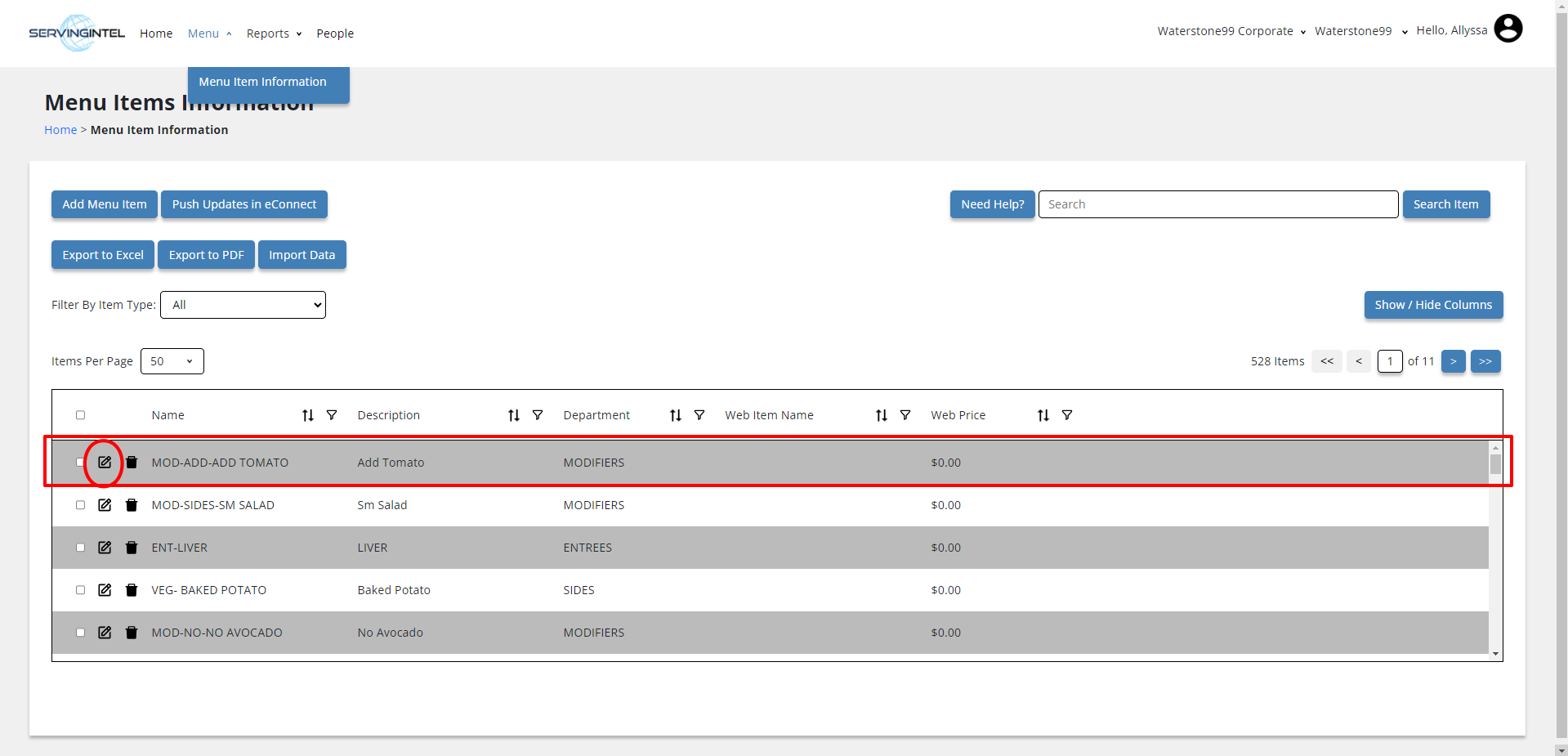Open the Filter By Item Type dropdown

click(x=243, y=305)
